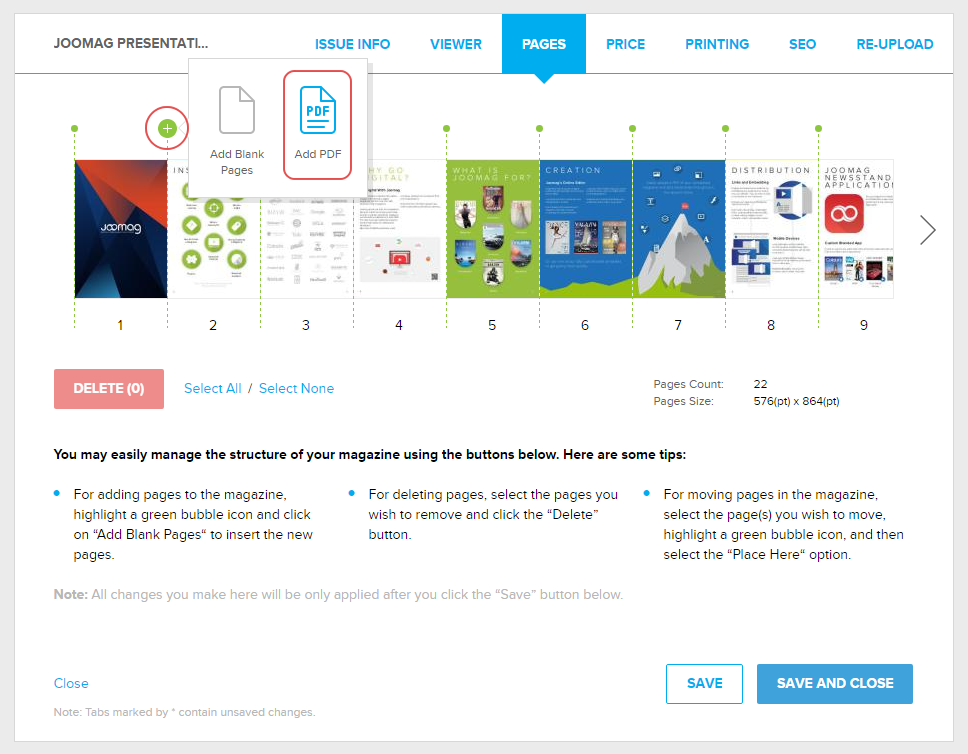Viewport: 968px width, 754px height.
Task: Click the green bubble between pages 6 and 7
Action: 632,128
